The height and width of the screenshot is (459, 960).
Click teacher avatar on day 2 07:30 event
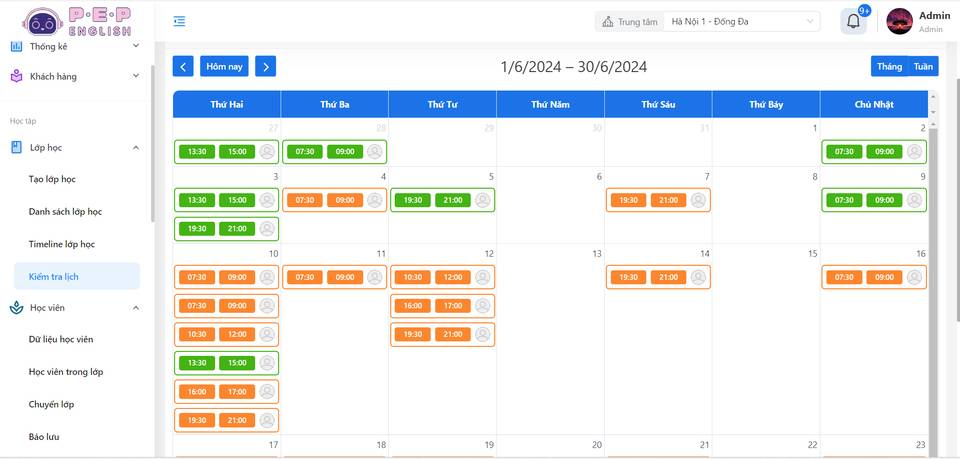915,152
